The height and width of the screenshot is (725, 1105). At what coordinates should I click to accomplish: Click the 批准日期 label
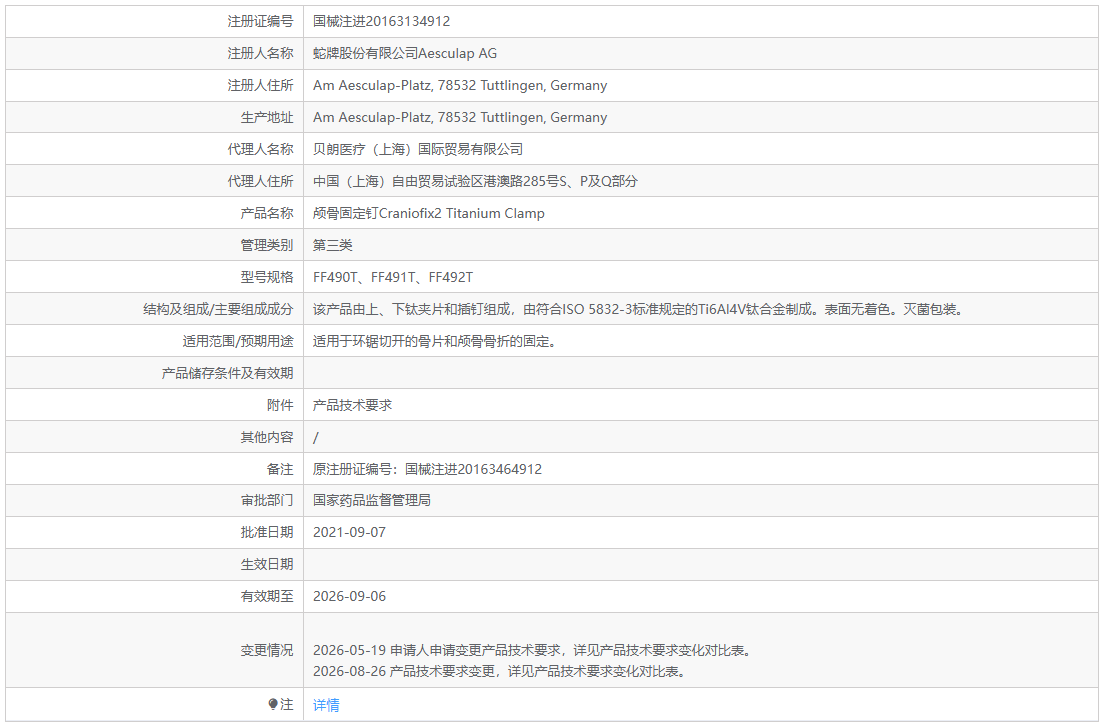point(266,533)
